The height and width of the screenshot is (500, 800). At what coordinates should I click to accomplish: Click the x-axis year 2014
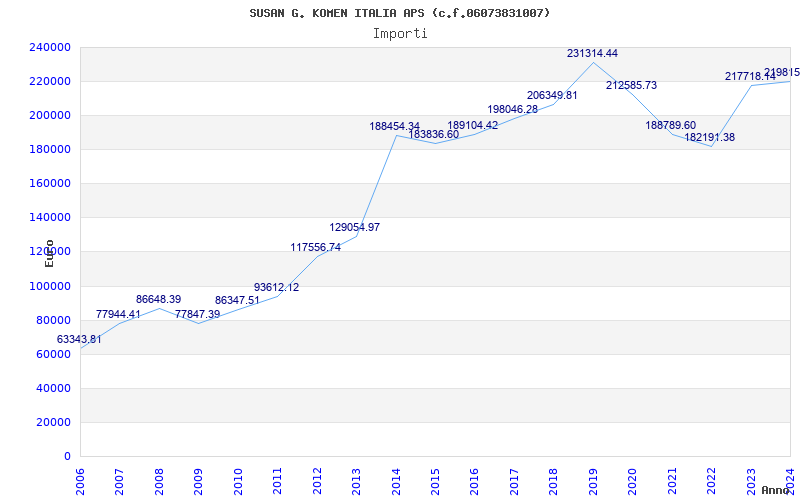coord(395,482)
